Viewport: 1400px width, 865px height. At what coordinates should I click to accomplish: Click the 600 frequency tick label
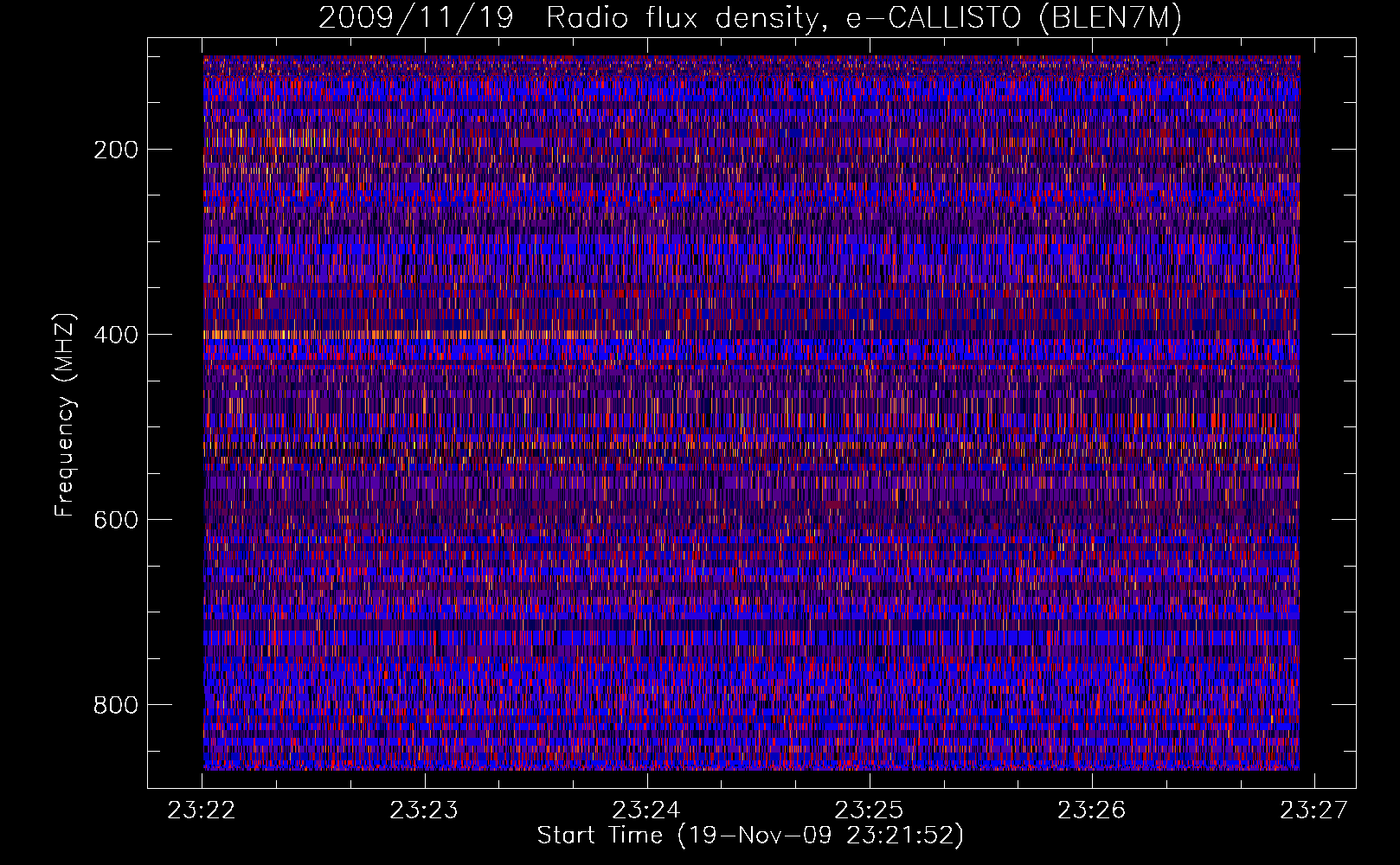click(x=116, y=520)
